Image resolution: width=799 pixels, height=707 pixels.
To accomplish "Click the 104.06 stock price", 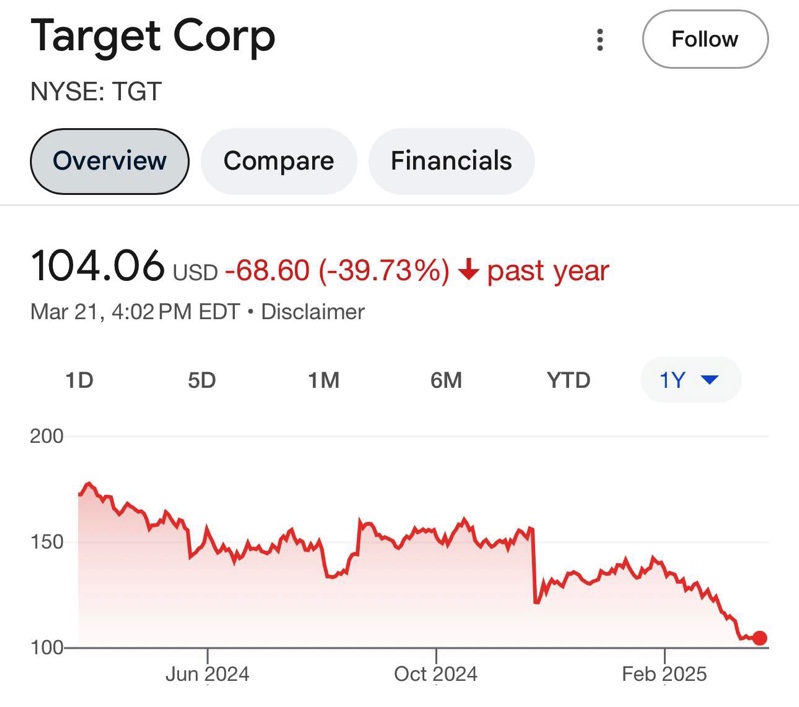I will point(97,268).
